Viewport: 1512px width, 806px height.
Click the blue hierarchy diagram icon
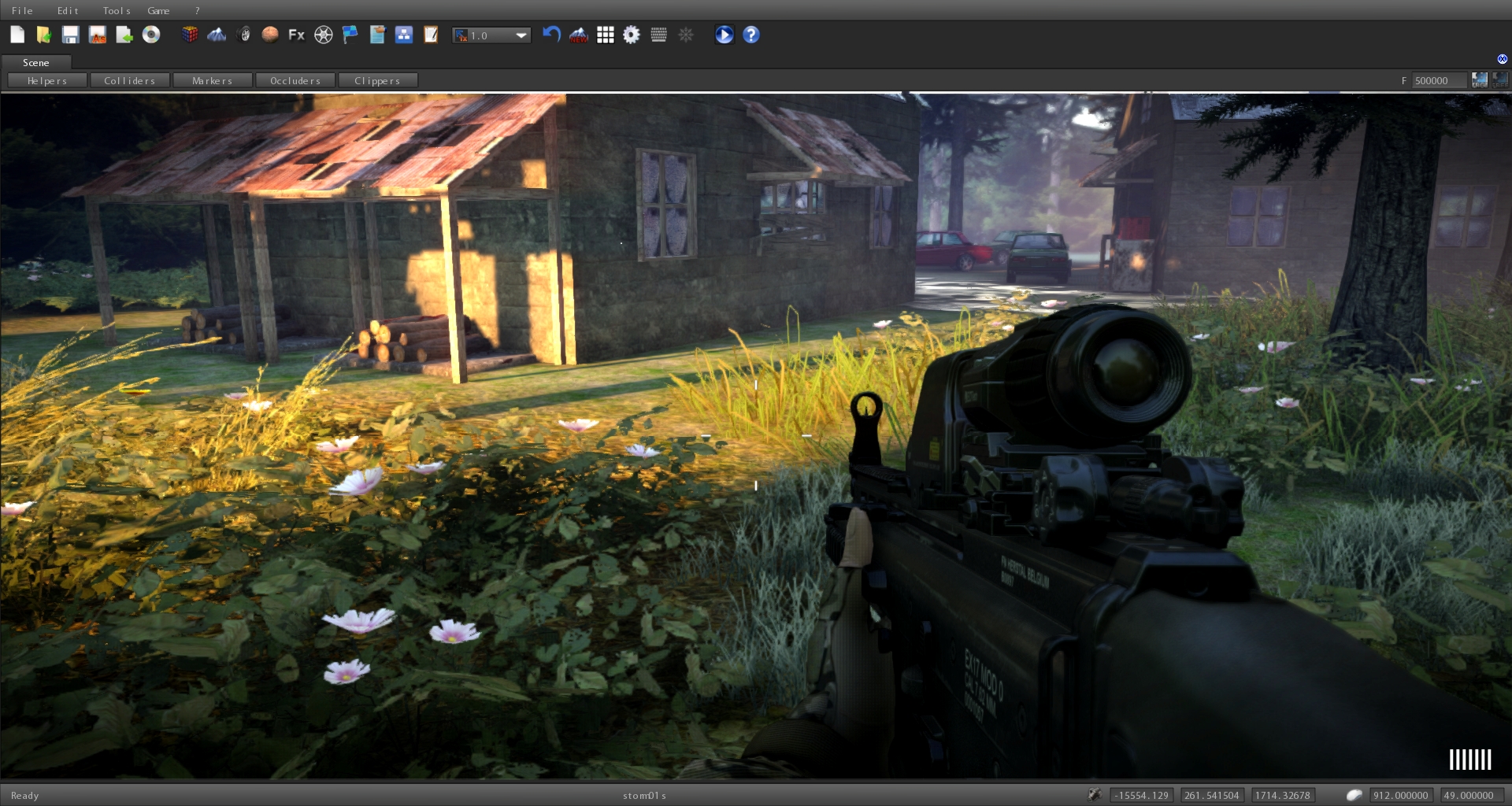pos(404,35)
